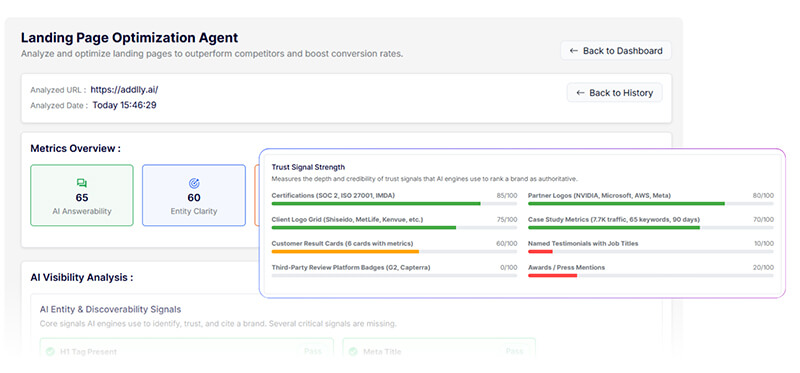Viewport: 800px width, 373px height.
Task: Click the '75/100' Client Logo Grid score
Action: click(507, 219)
